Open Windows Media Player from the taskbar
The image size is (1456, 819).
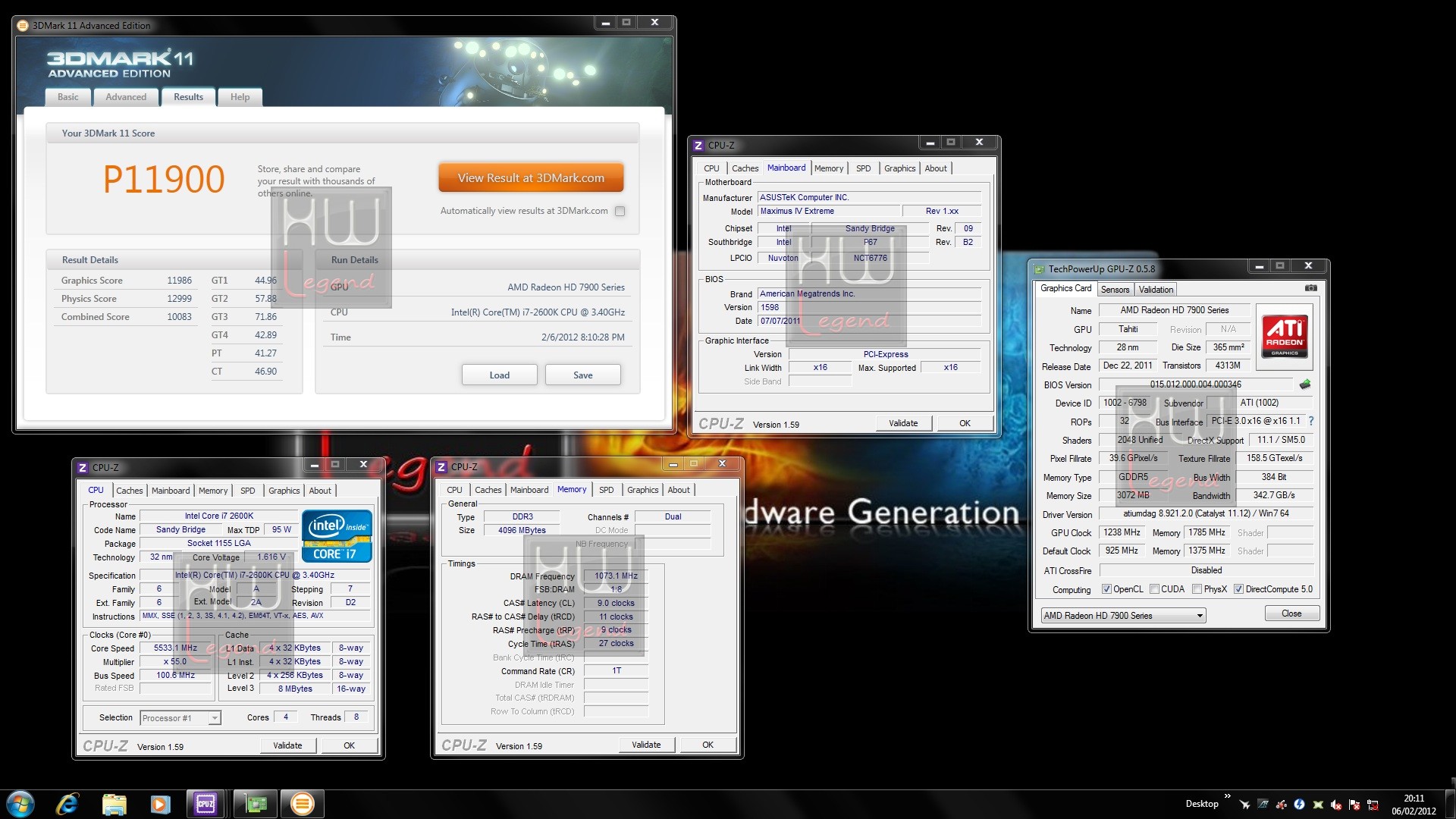coord(160,804)
